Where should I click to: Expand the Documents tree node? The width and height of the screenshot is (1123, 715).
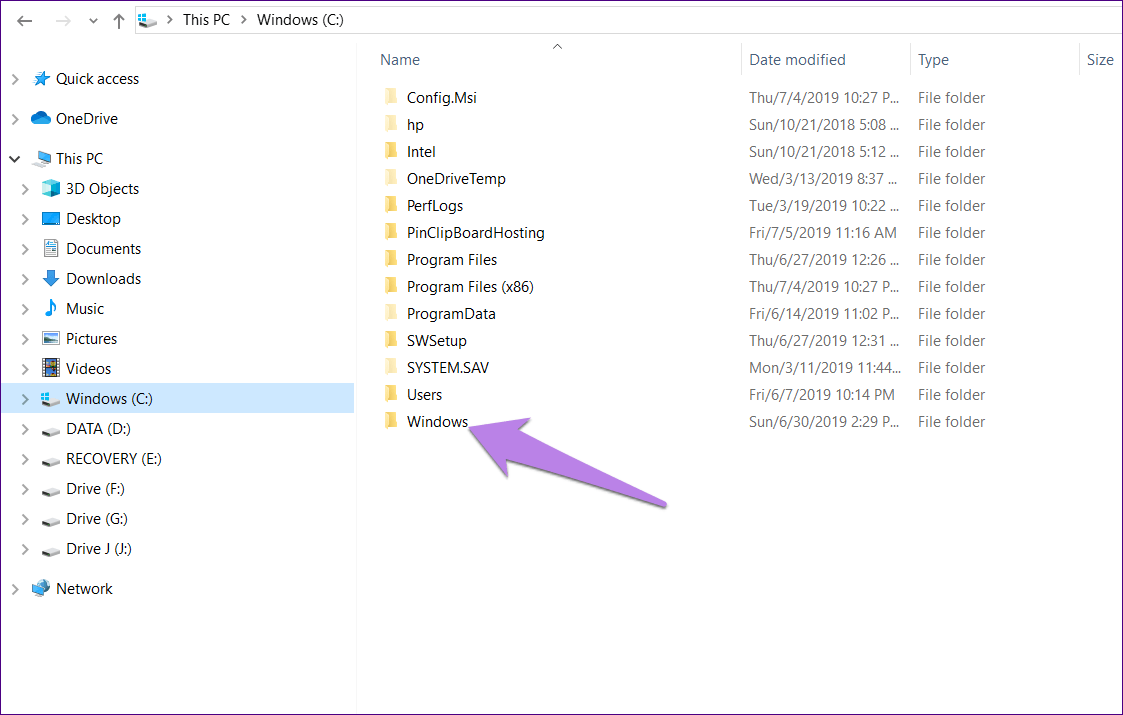[25, 249]
